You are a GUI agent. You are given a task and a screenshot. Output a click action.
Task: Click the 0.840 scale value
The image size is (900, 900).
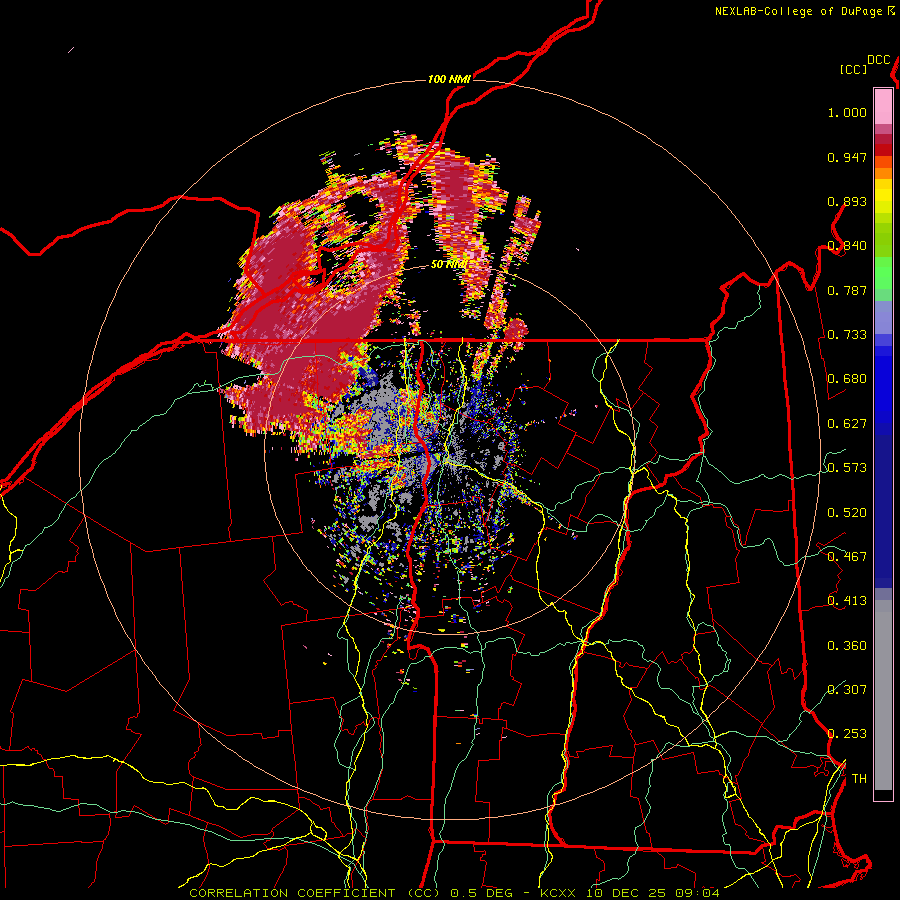tap(847, 246)
